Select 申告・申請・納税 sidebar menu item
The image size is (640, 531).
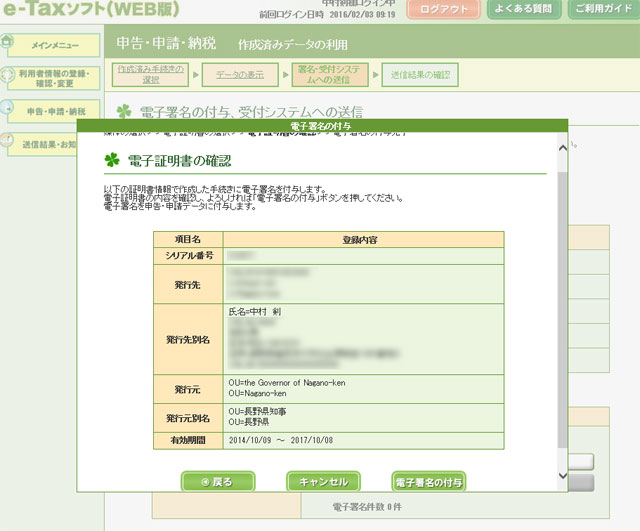click(x=56, y=111)
